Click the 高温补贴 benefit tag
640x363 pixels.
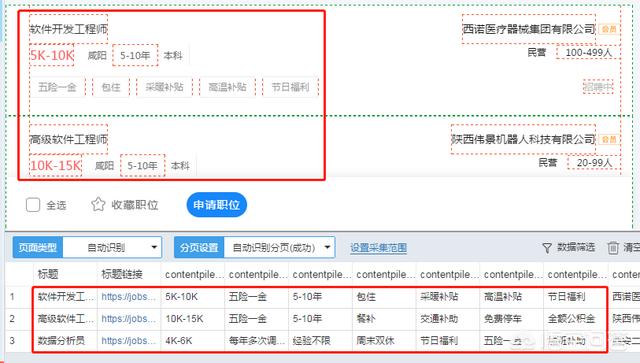(227, 87)
